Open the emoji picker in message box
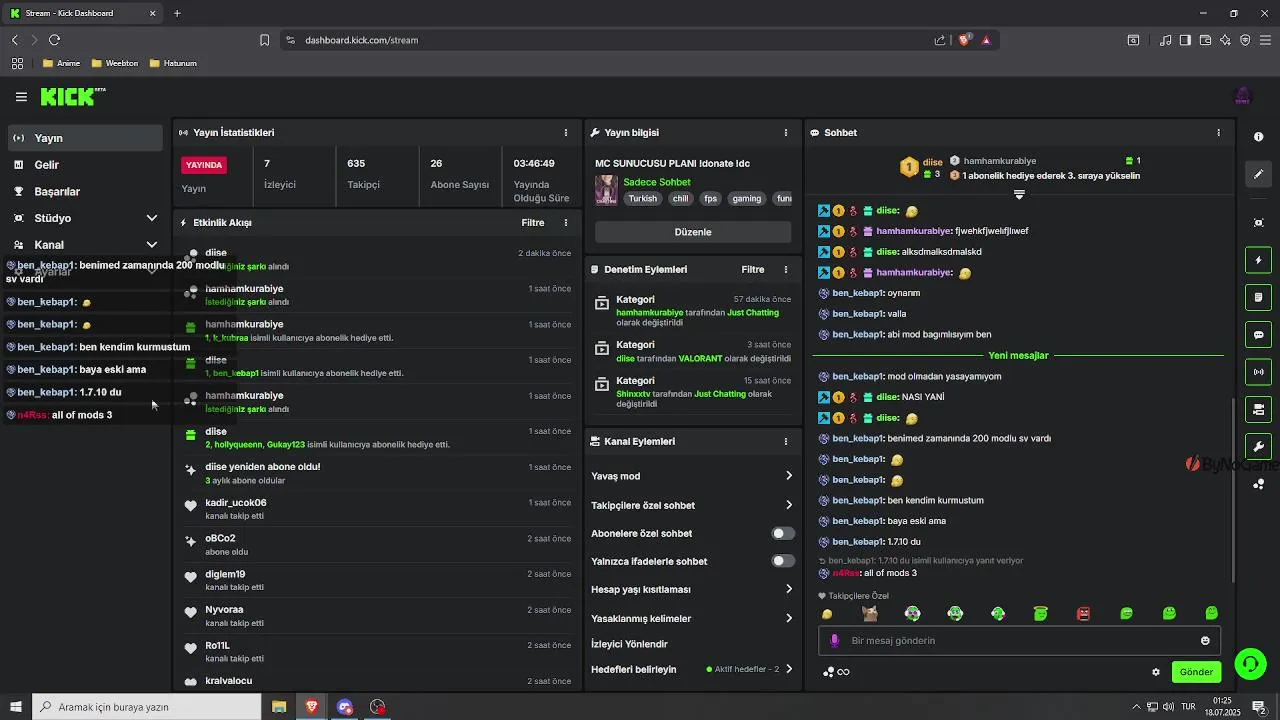 (1205, 641)
